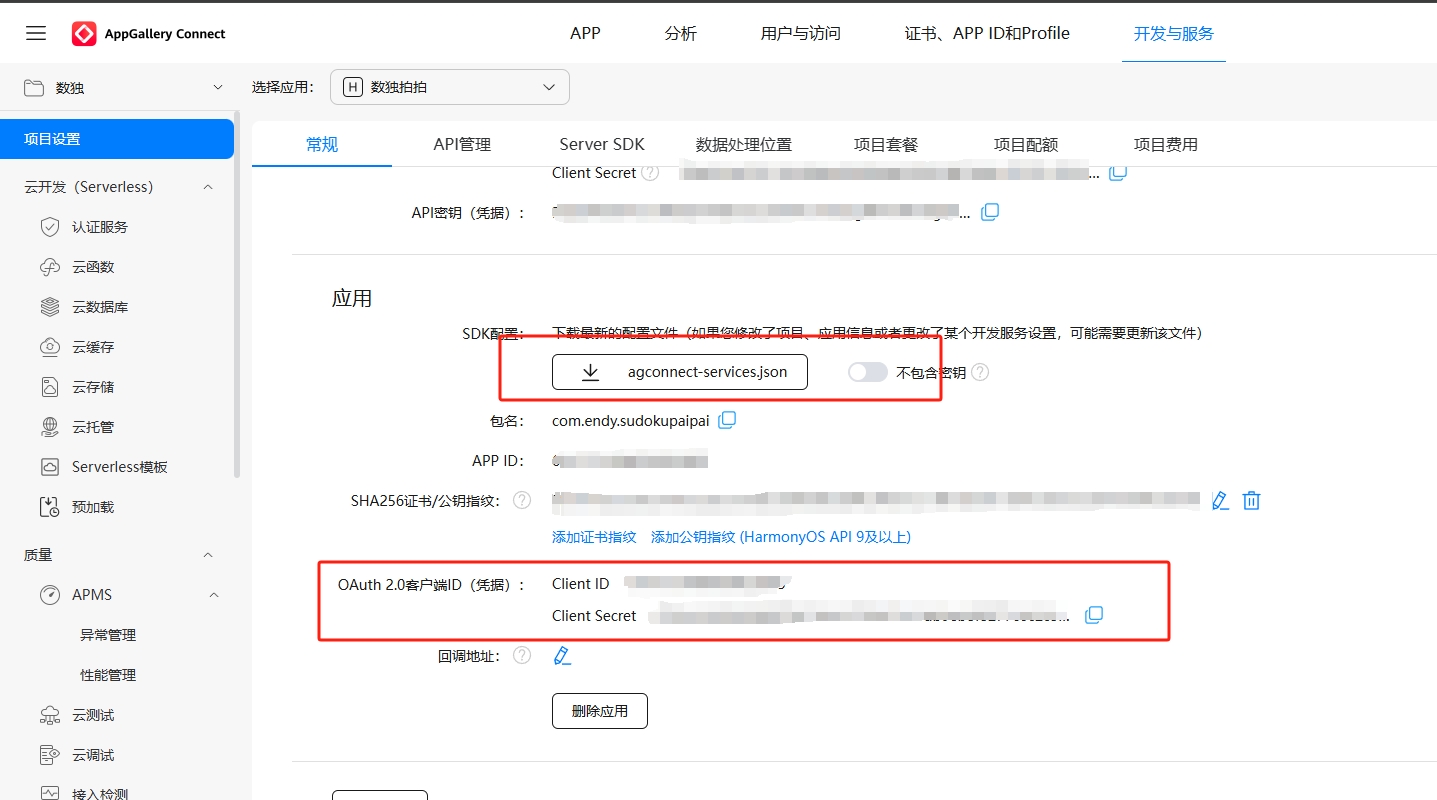1437x800 pixels.
Task: Click the 删除应用 button
Action: pos(600,711)
